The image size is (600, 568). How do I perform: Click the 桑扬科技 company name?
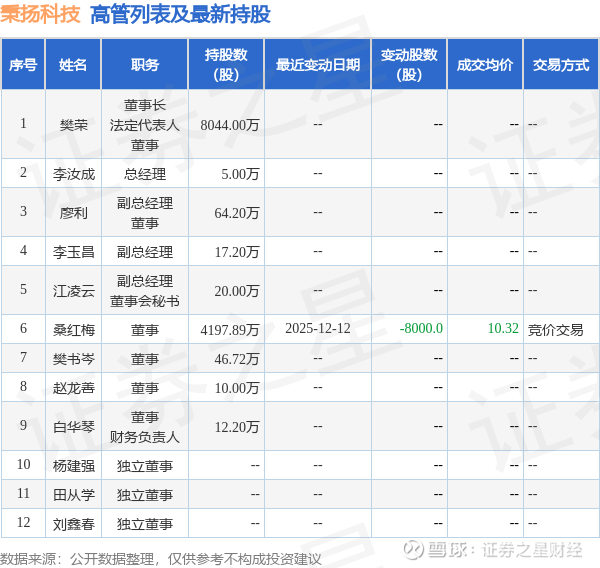40,15
